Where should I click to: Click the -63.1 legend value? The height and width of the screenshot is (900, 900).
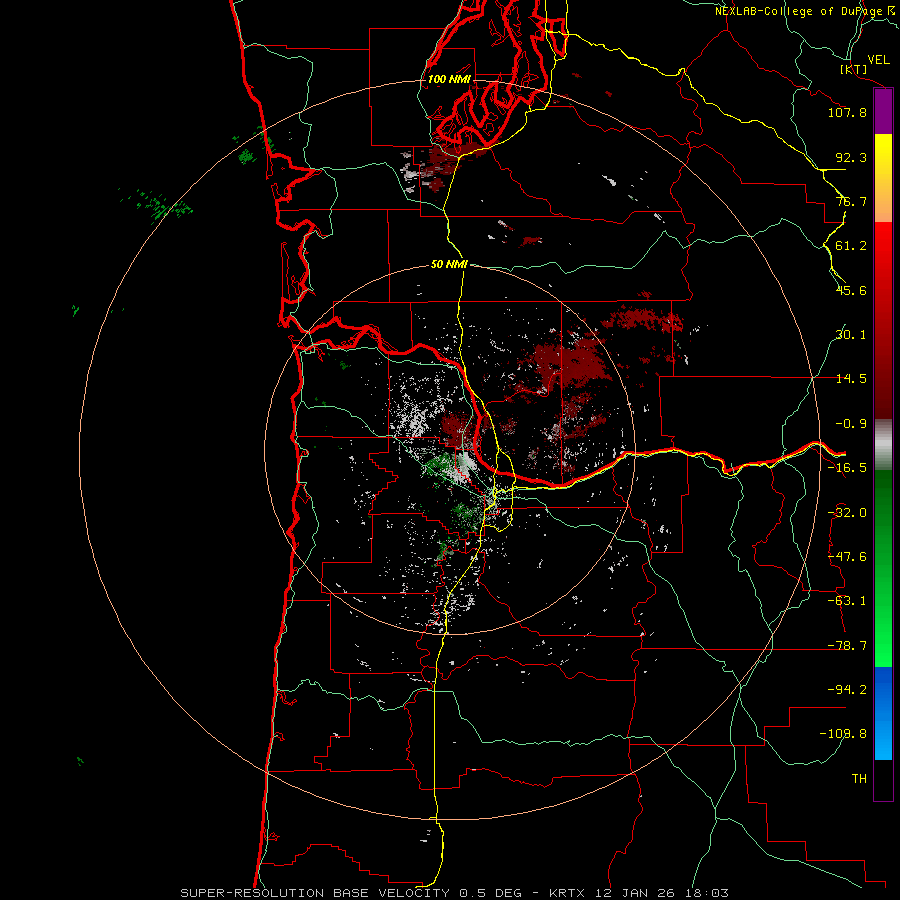tap(847, 601)
